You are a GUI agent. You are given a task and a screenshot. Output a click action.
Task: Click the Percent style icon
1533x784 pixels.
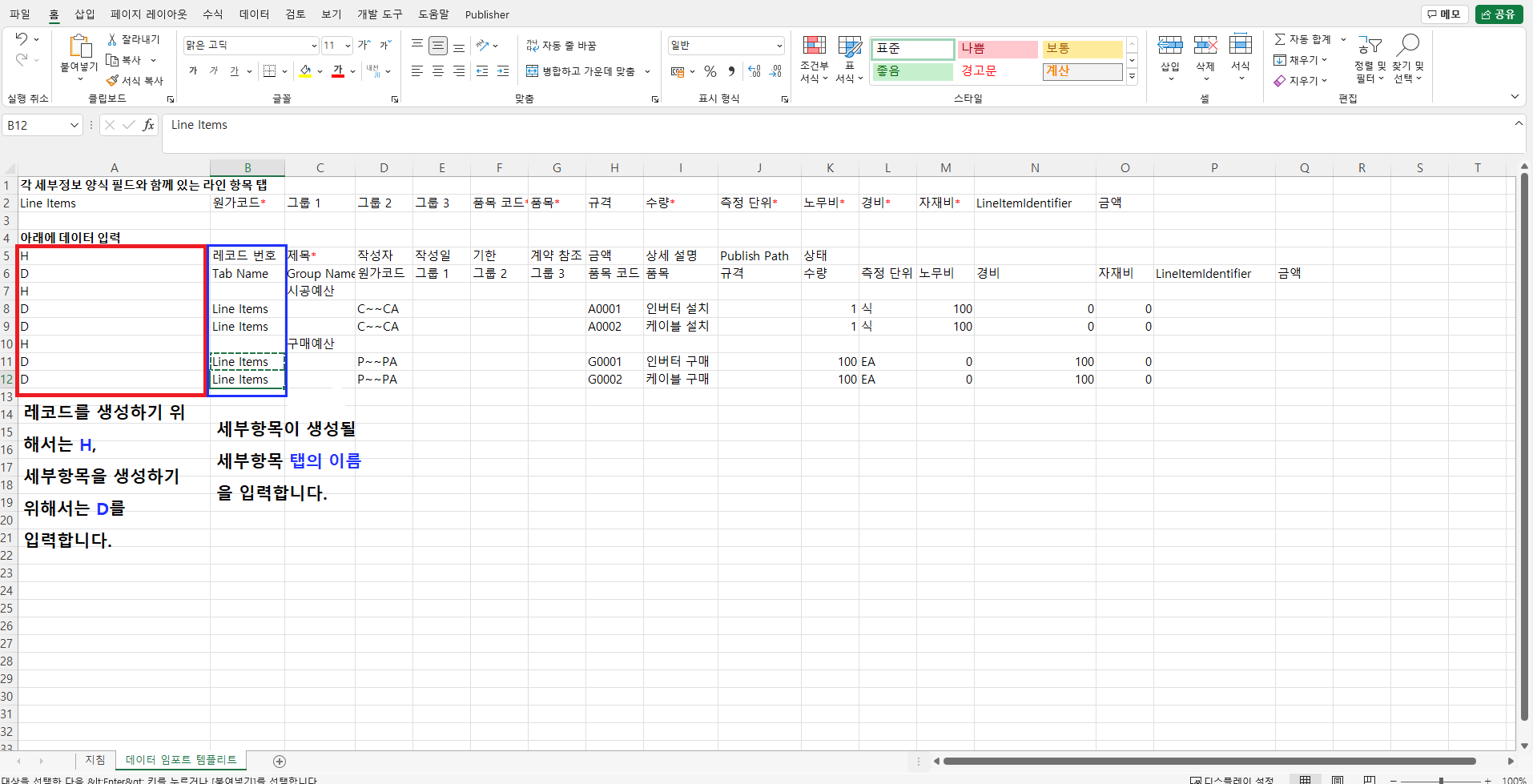point(710,71)
